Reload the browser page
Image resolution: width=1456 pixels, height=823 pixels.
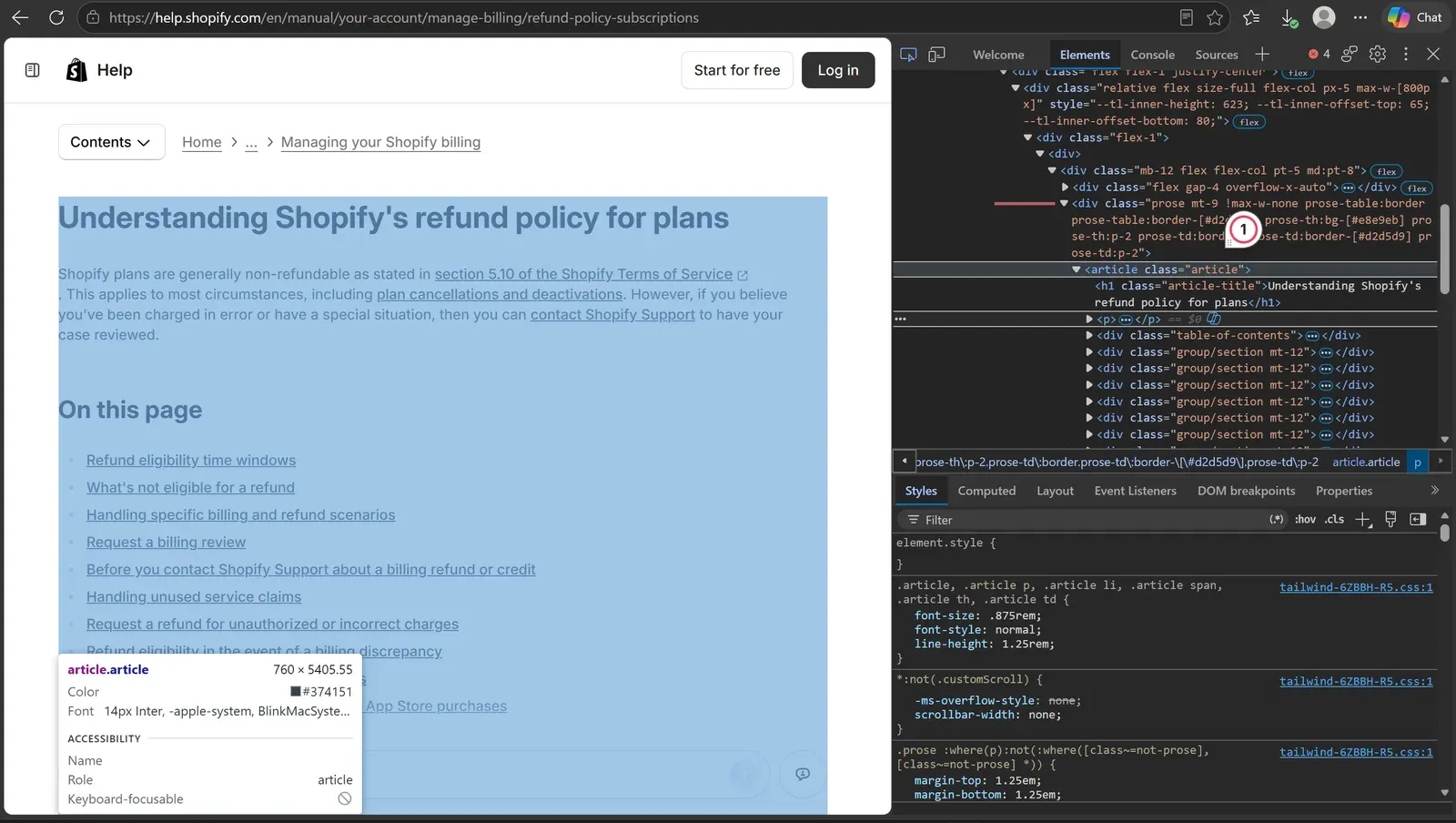click(56, 17)
